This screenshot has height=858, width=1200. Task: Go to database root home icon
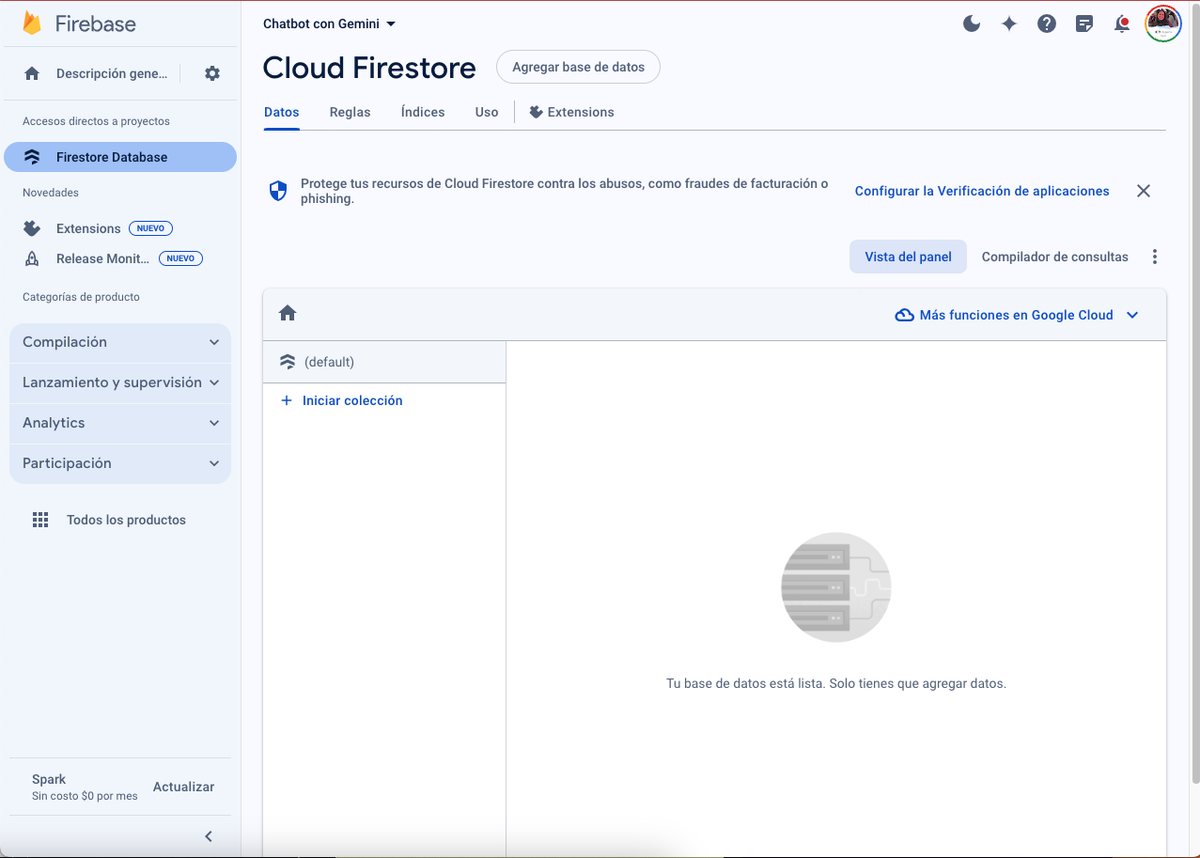pyautogui.click(x=288, y=313)
